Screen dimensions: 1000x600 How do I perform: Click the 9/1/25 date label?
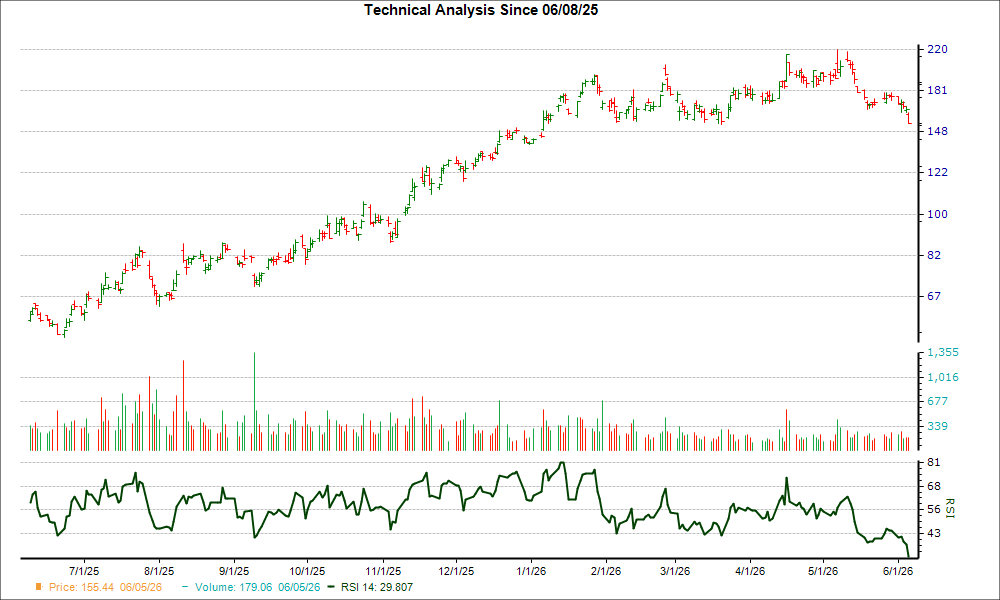pos(234,571)
